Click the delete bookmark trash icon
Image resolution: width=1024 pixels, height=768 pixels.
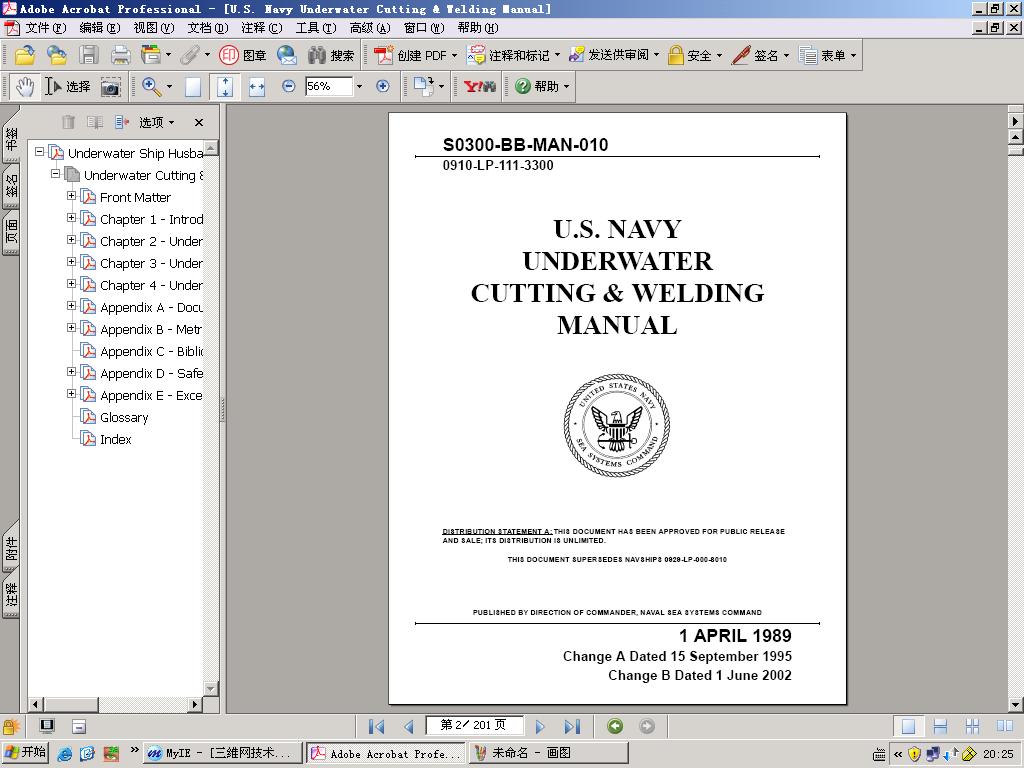click(68, 122)
